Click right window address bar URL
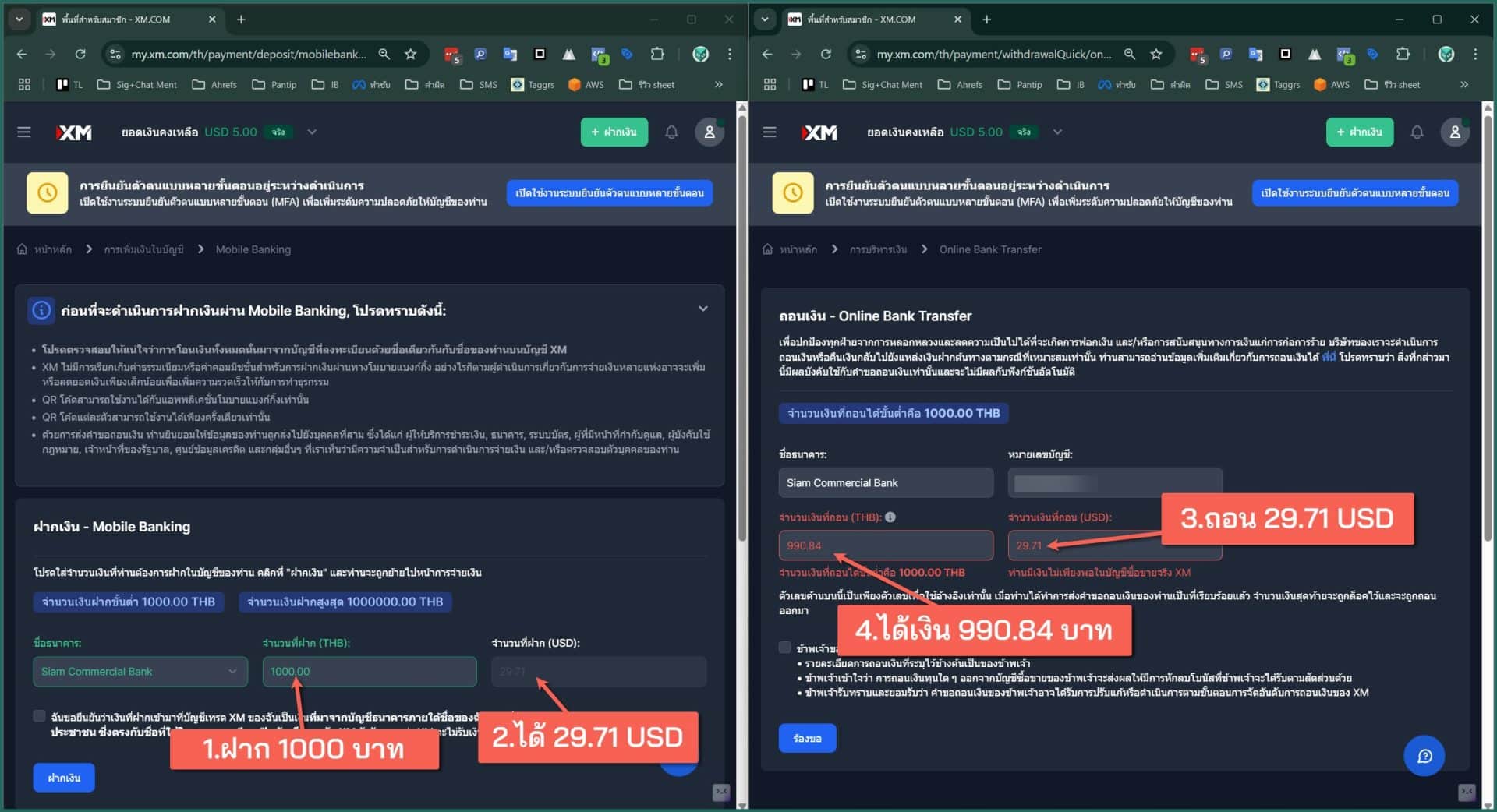This screenshot has height=812, width=1497. click(x=994, y=54)
